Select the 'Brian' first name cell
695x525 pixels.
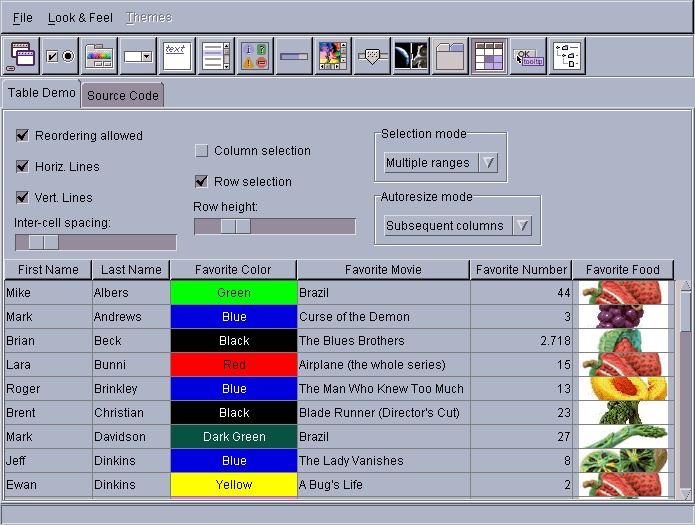[48, 341]
